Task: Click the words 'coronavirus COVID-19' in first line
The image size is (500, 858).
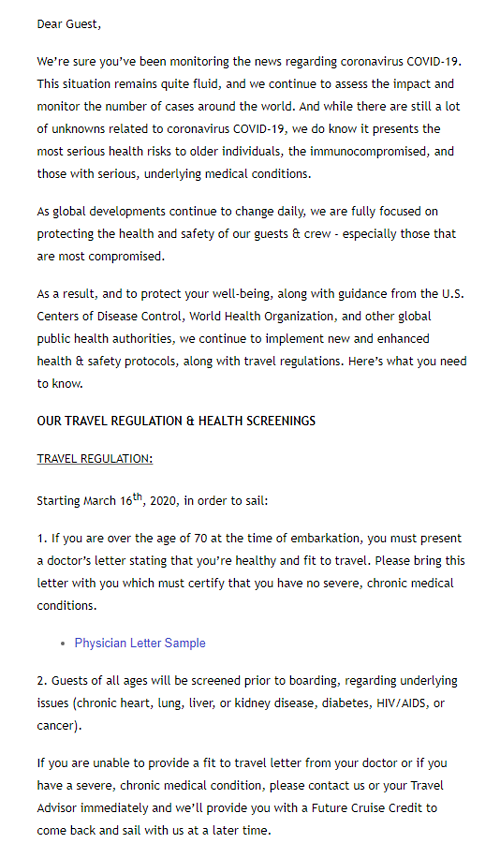Action: tap(399, 61)
